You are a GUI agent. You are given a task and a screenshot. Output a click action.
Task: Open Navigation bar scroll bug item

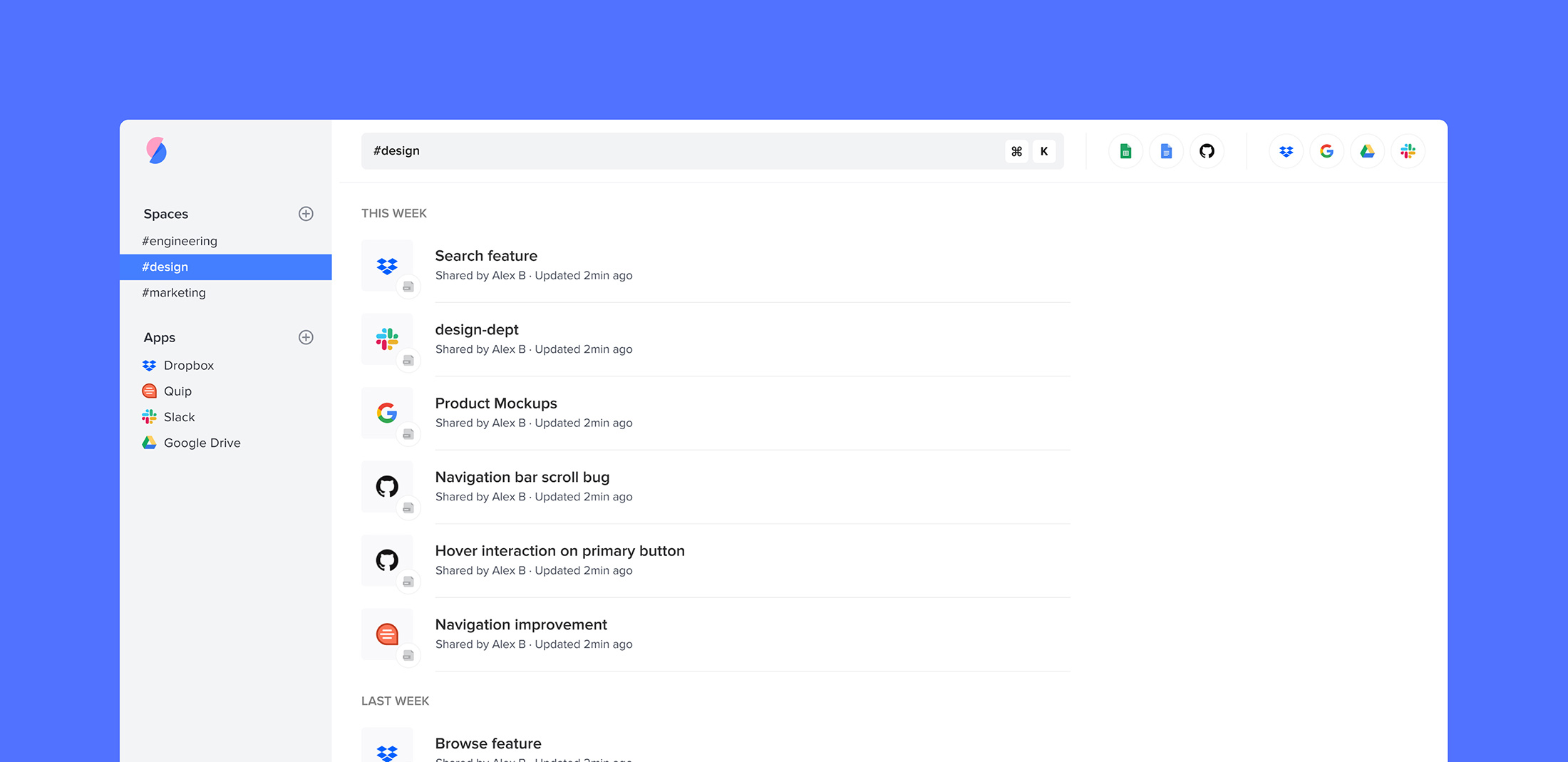(x=716, y=487)
